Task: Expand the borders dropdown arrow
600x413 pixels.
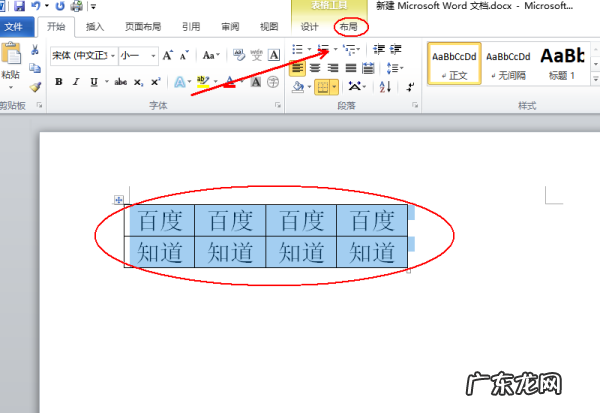Action: point(334,87)
